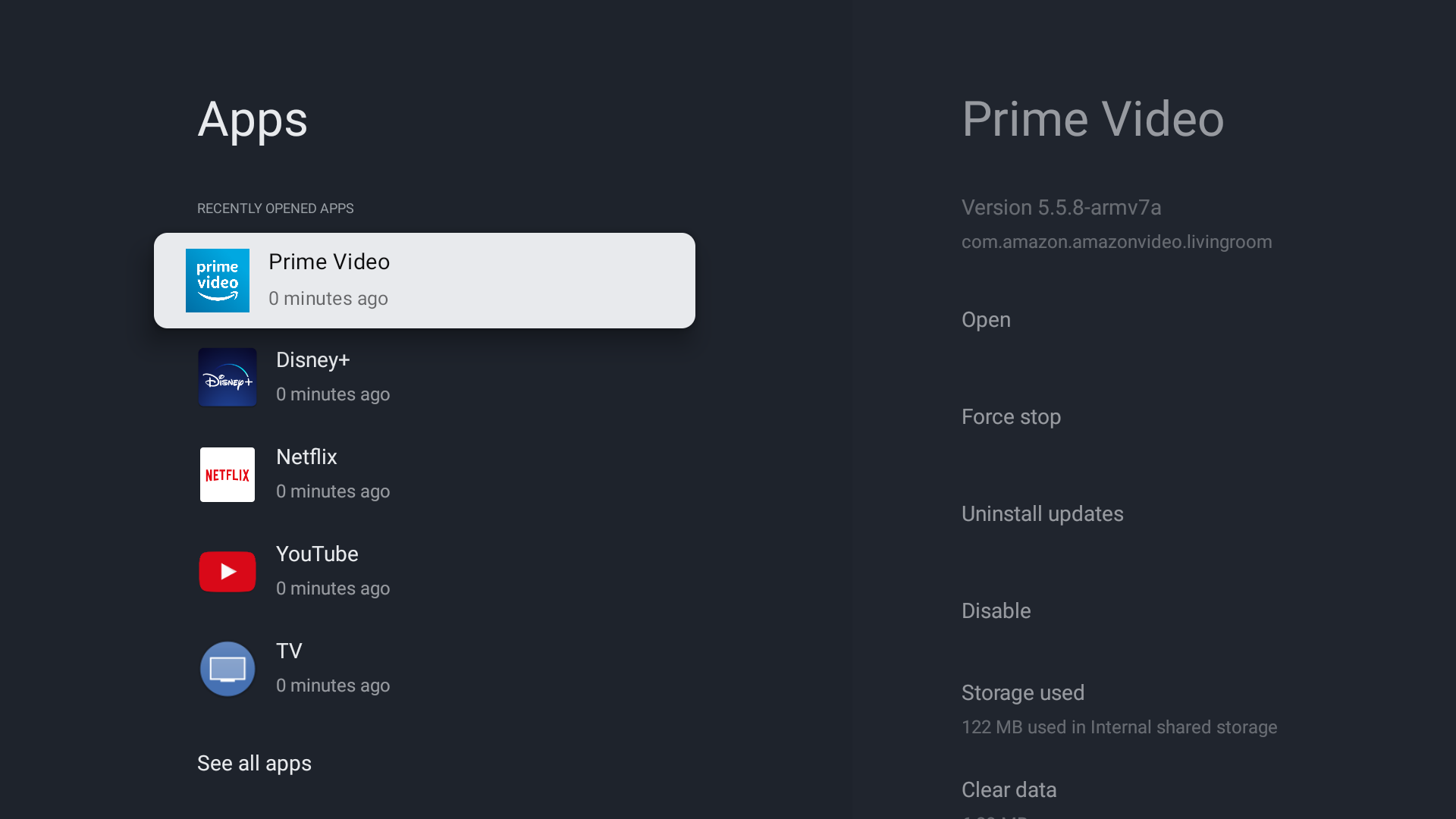The image size is (1456, 819).
Task: Click the Prime Video details heading
Action: coord(1092,120)
